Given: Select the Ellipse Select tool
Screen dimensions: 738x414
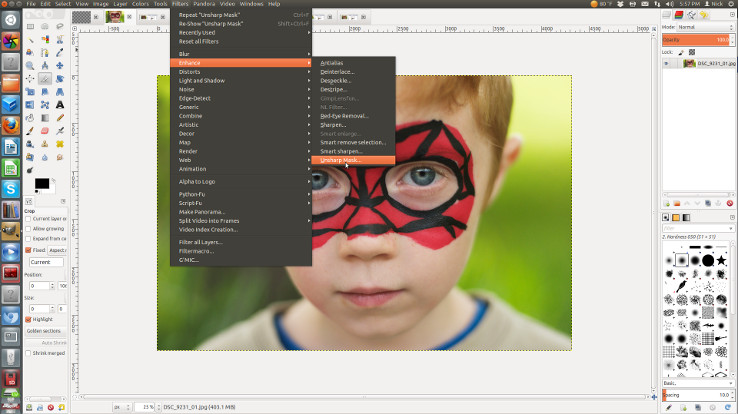Looking at the screenshot, I should 45,26.
